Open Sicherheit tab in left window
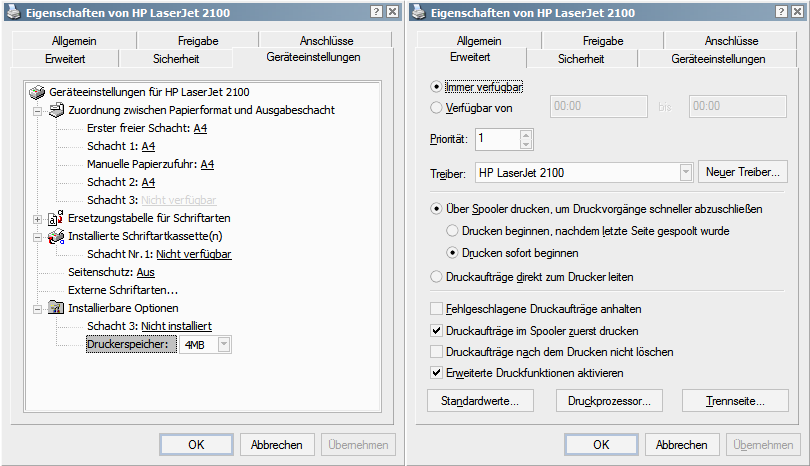The height and width of the screenshot is (466, 810). coord(176,58)
